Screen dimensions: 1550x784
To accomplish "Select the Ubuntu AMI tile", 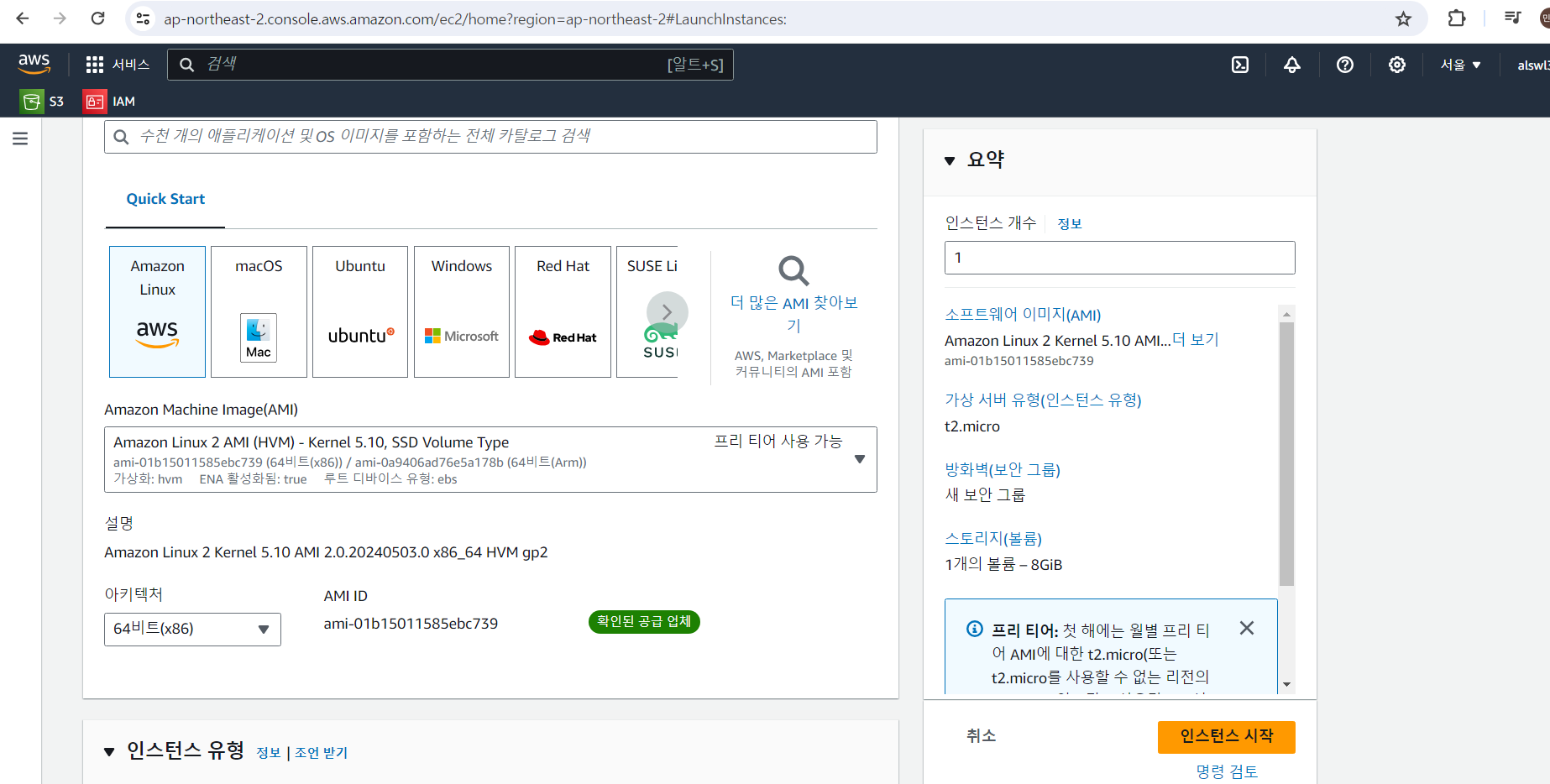I will tap(360, 311).
